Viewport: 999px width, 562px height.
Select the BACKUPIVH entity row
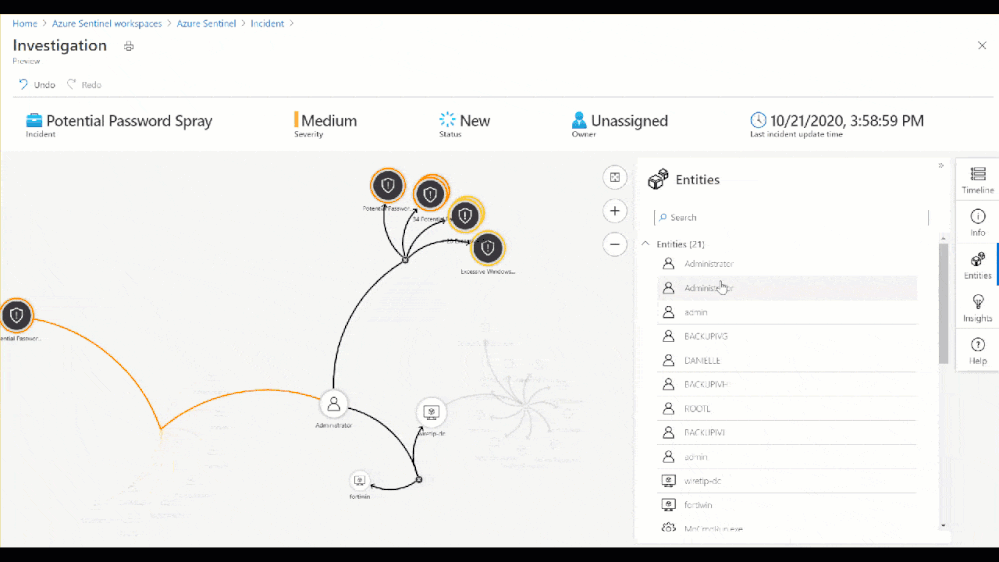pos(787,384)
